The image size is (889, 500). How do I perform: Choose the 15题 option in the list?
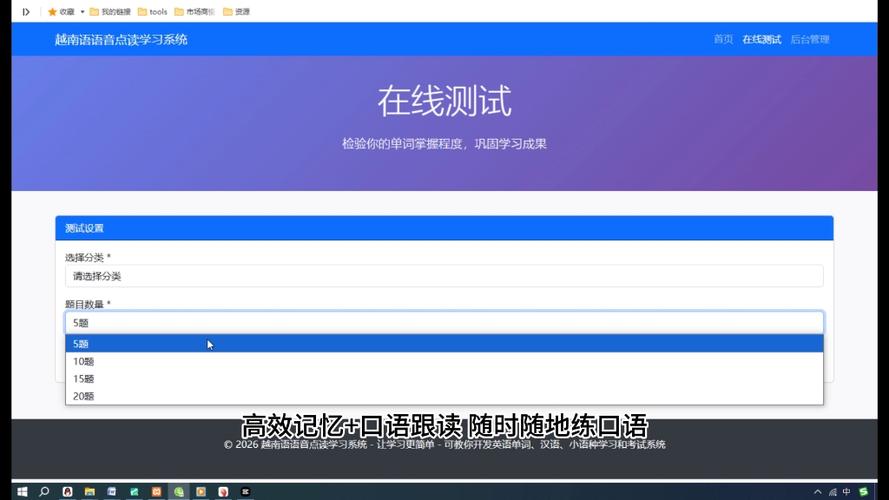444,379
